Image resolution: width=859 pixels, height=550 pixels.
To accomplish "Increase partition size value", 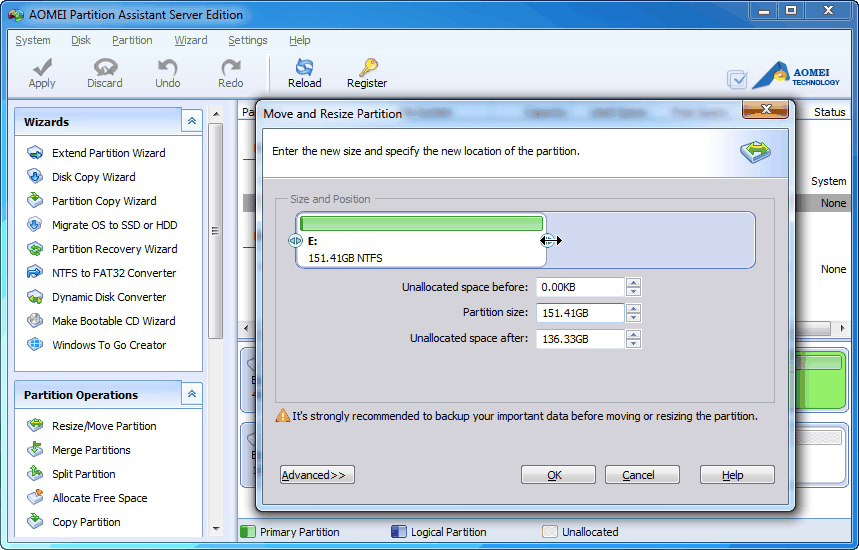I will [x=634, y=308].
